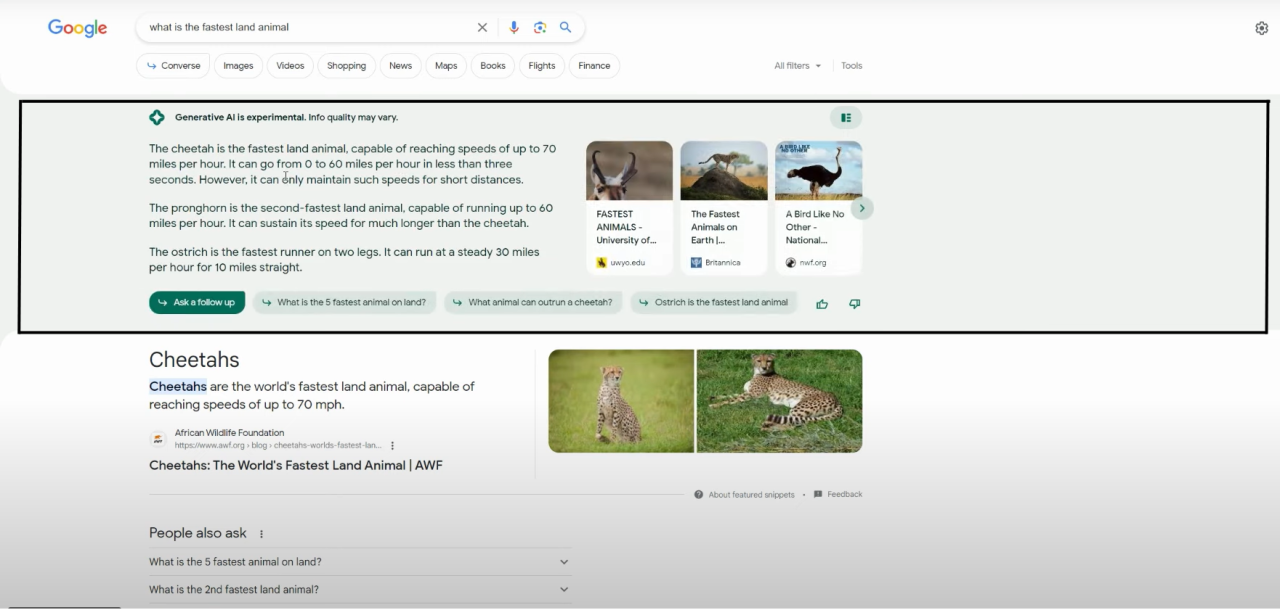Start voice search with microphone icon
1280x610 pixels.
[514, 28]
